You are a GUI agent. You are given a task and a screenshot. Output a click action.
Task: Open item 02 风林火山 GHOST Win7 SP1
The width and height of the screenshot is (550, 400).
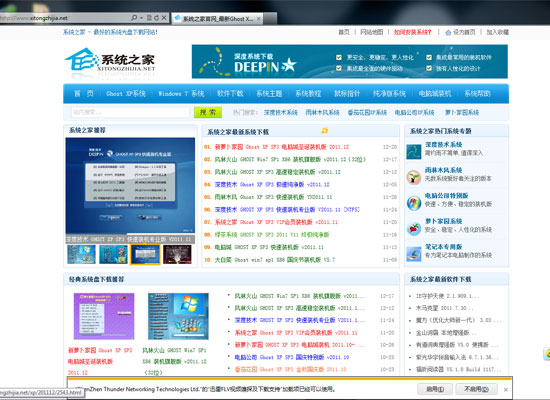[290, 159]
